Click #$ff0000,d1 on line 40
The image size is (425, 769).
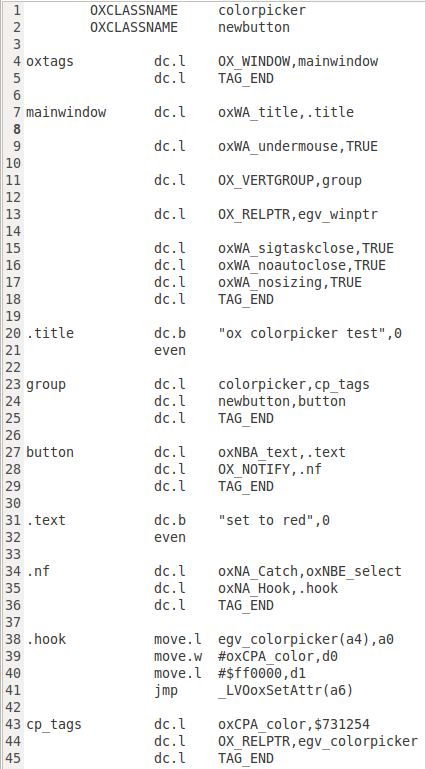coord(262,673)
